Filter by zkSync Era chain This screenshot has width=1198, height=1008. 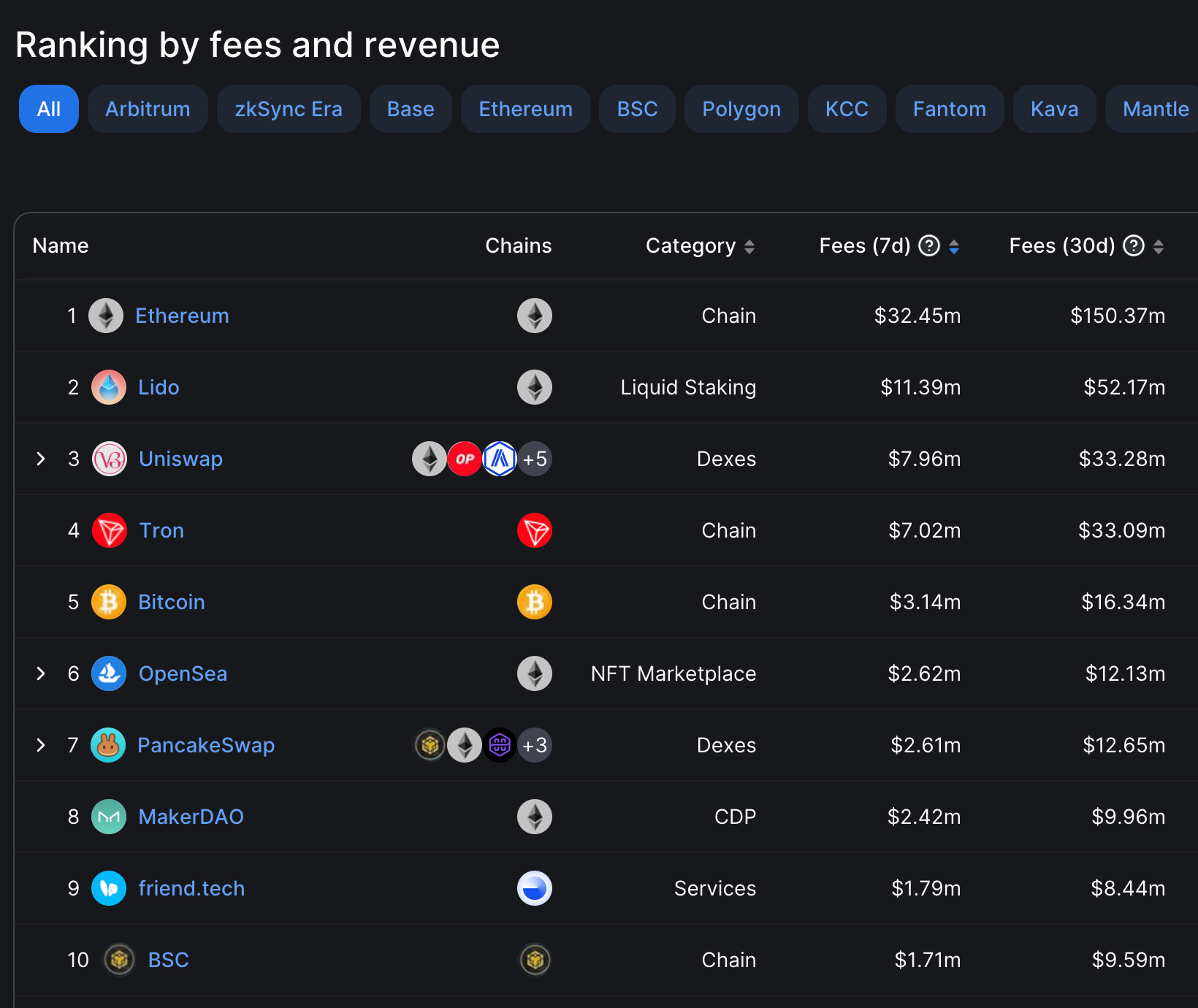[x=289, y=109]
